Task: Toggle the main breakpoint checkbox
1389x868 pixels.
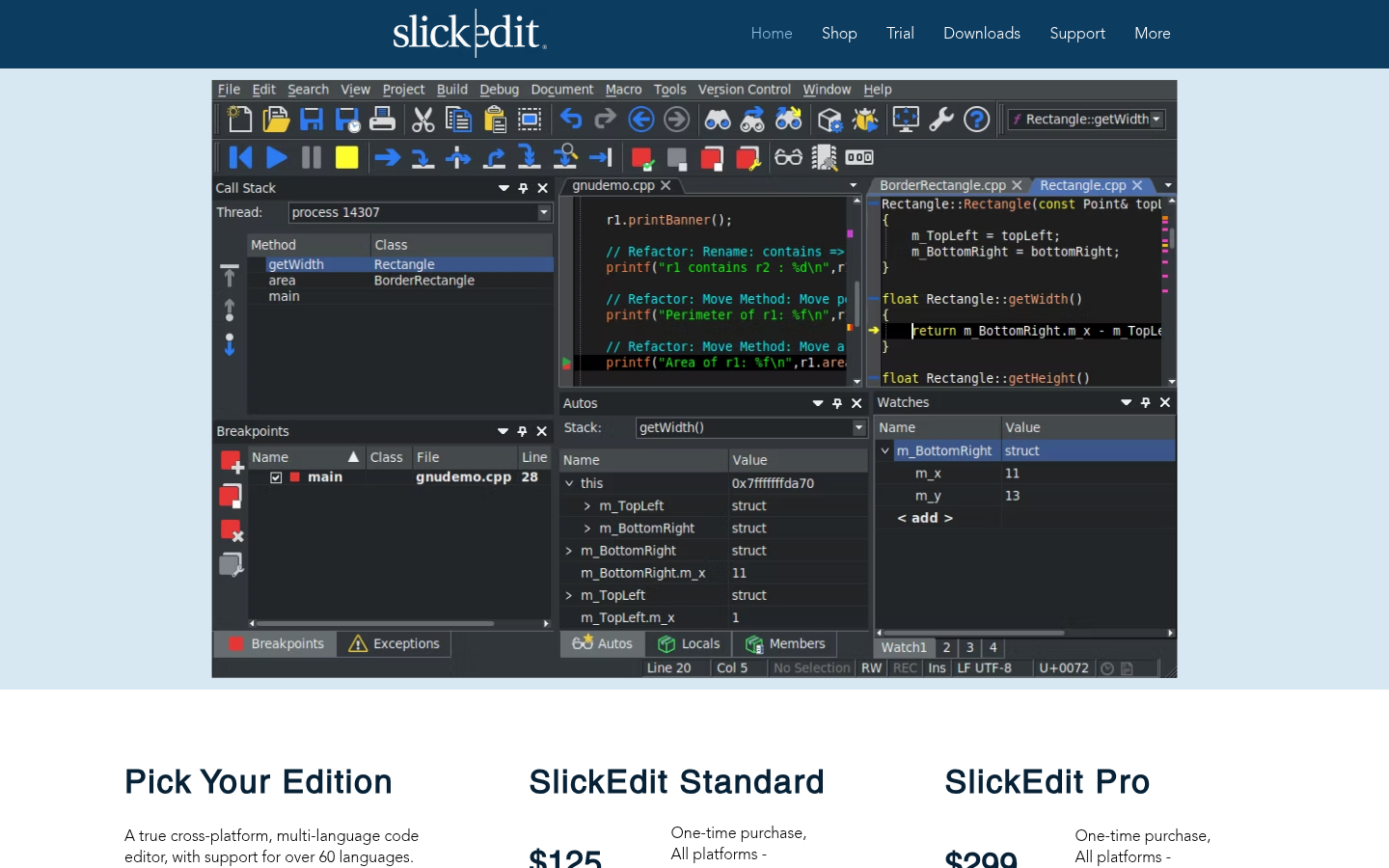Action: click(276, 477)
